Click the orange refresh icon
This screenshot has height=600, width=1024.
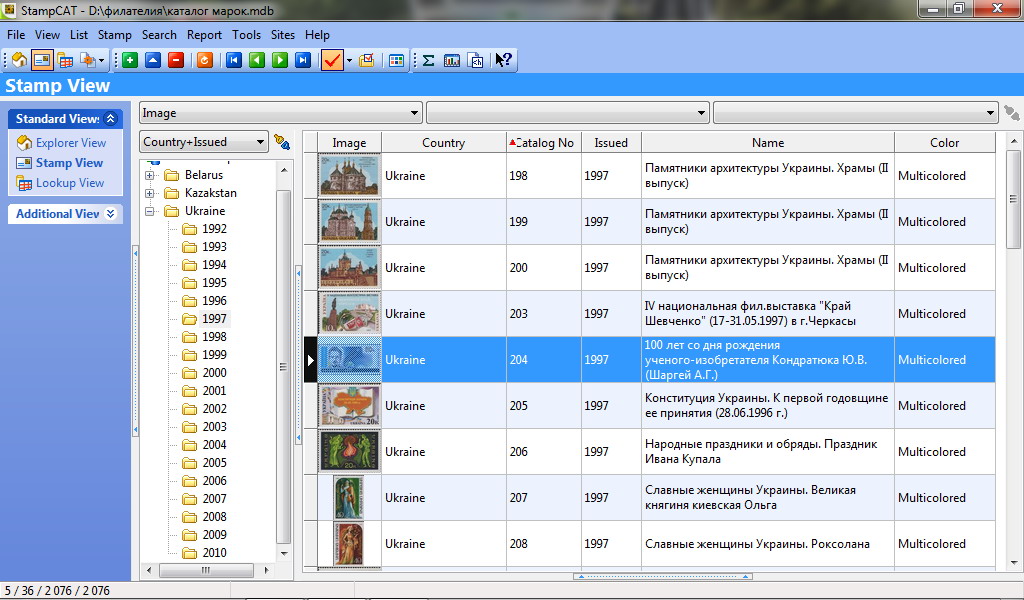pyautogui.click(x=205, y=60)
